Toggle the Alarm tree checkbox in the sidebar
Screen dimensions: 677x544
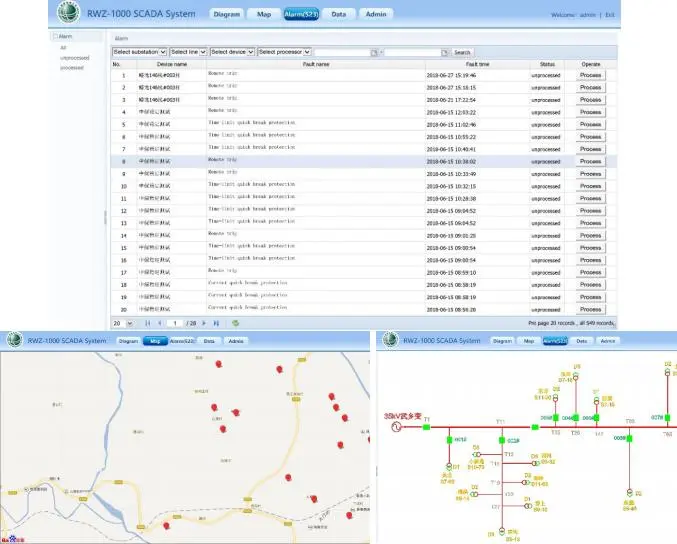pos(55,36)
